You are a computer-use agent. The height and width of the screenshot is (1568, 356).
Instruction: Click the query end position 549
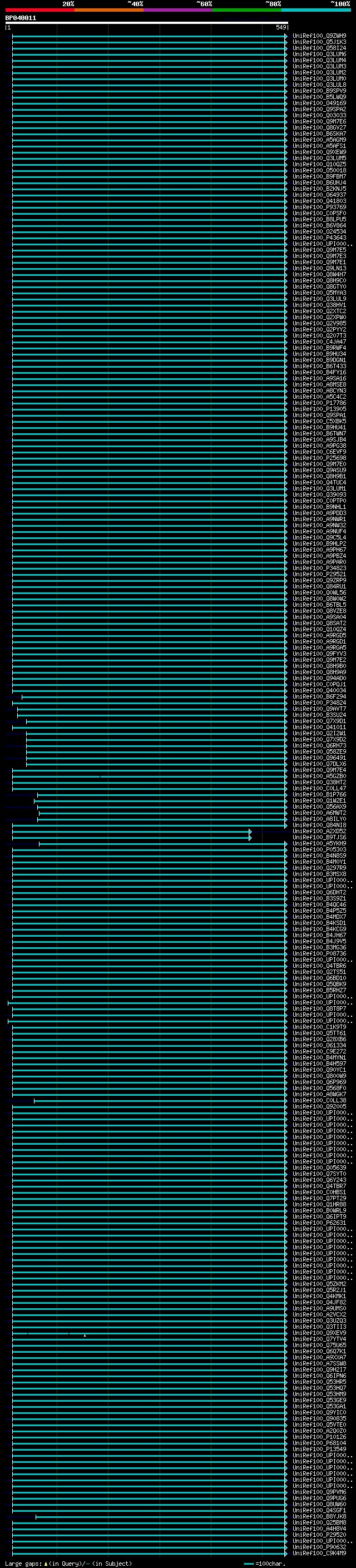[280, 27]
